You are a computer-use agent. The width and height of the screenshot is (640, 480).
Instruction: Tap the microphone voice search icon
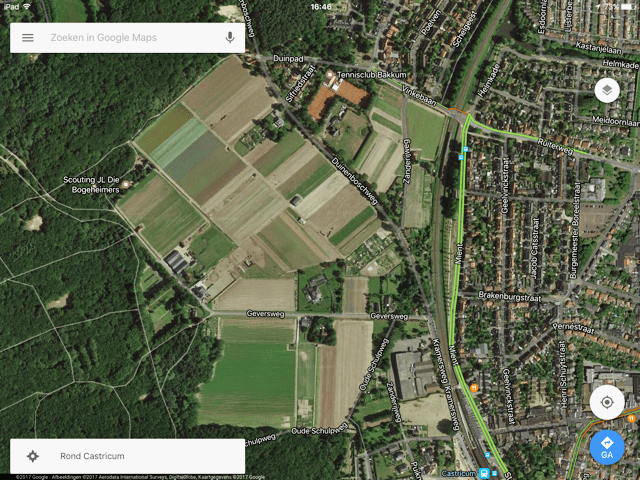(230, 38)
